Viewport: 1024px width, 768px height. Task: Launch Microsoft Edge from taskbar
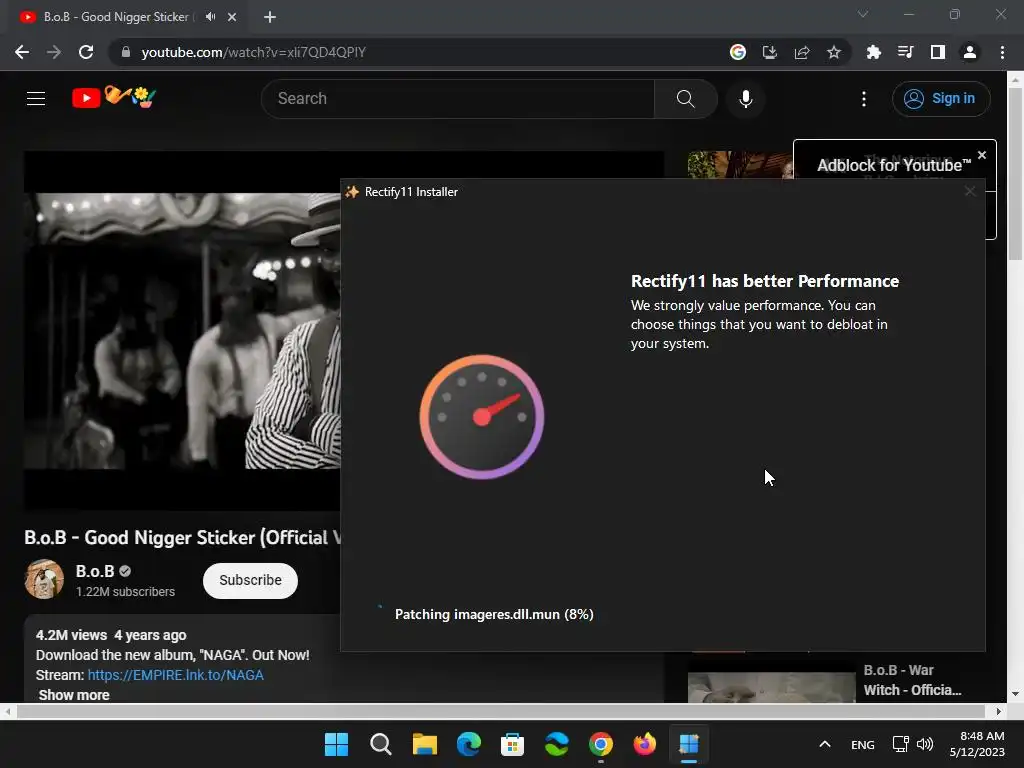coord(468,744)
